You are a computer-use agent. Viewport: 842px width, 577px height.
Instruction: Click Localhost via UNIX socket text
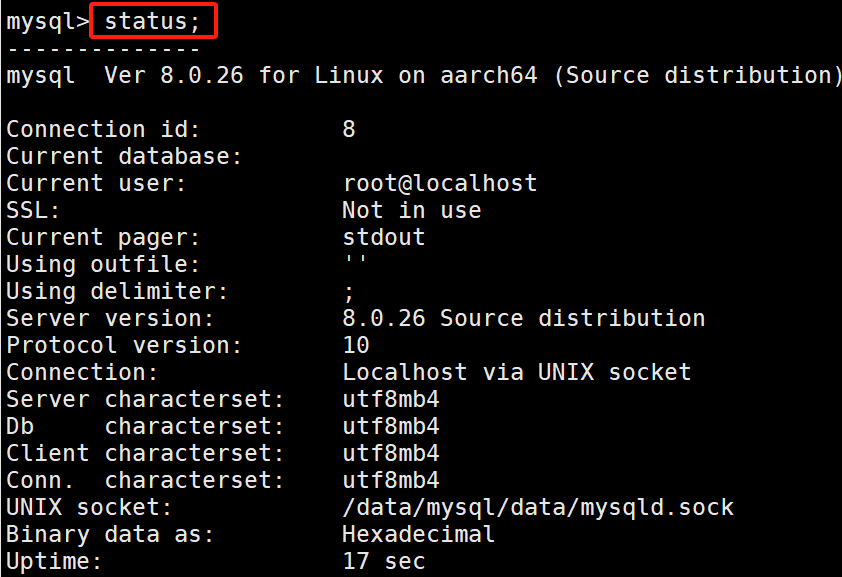[517, 372]
